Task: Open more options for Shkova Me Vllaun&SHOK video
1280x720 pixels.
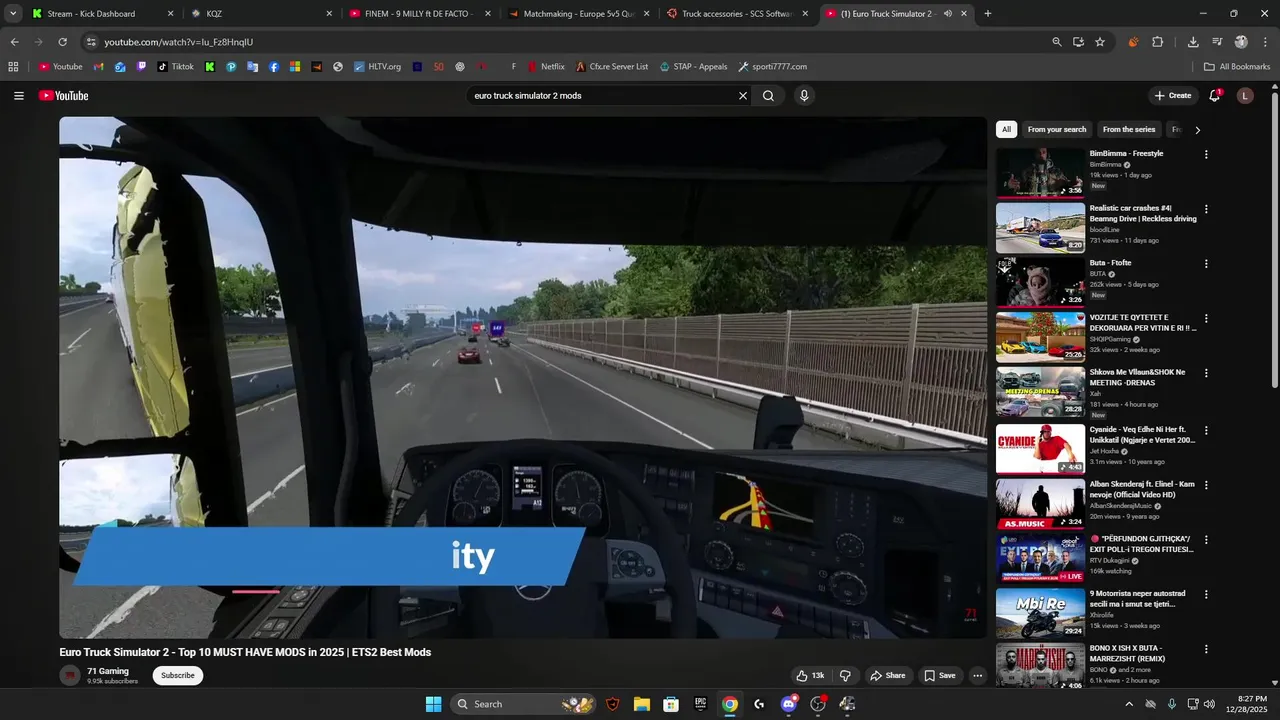Action: click(x=1206, y=373)
